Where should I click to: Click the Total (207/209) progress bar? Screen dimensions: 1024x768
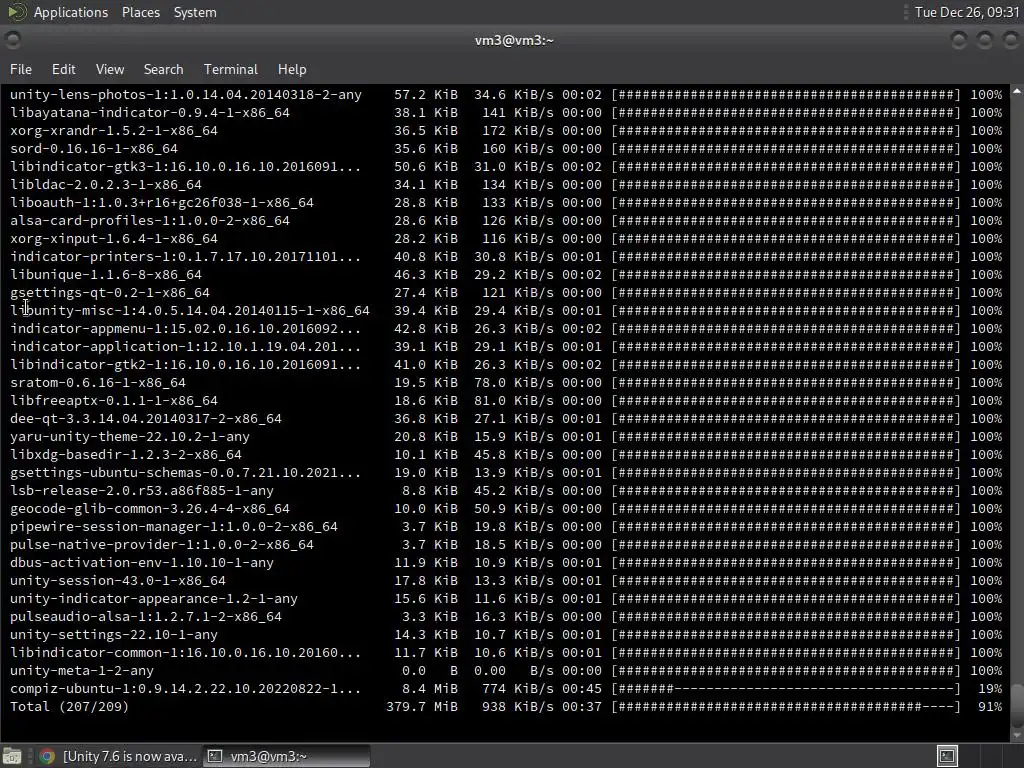[x=786, y=707]
